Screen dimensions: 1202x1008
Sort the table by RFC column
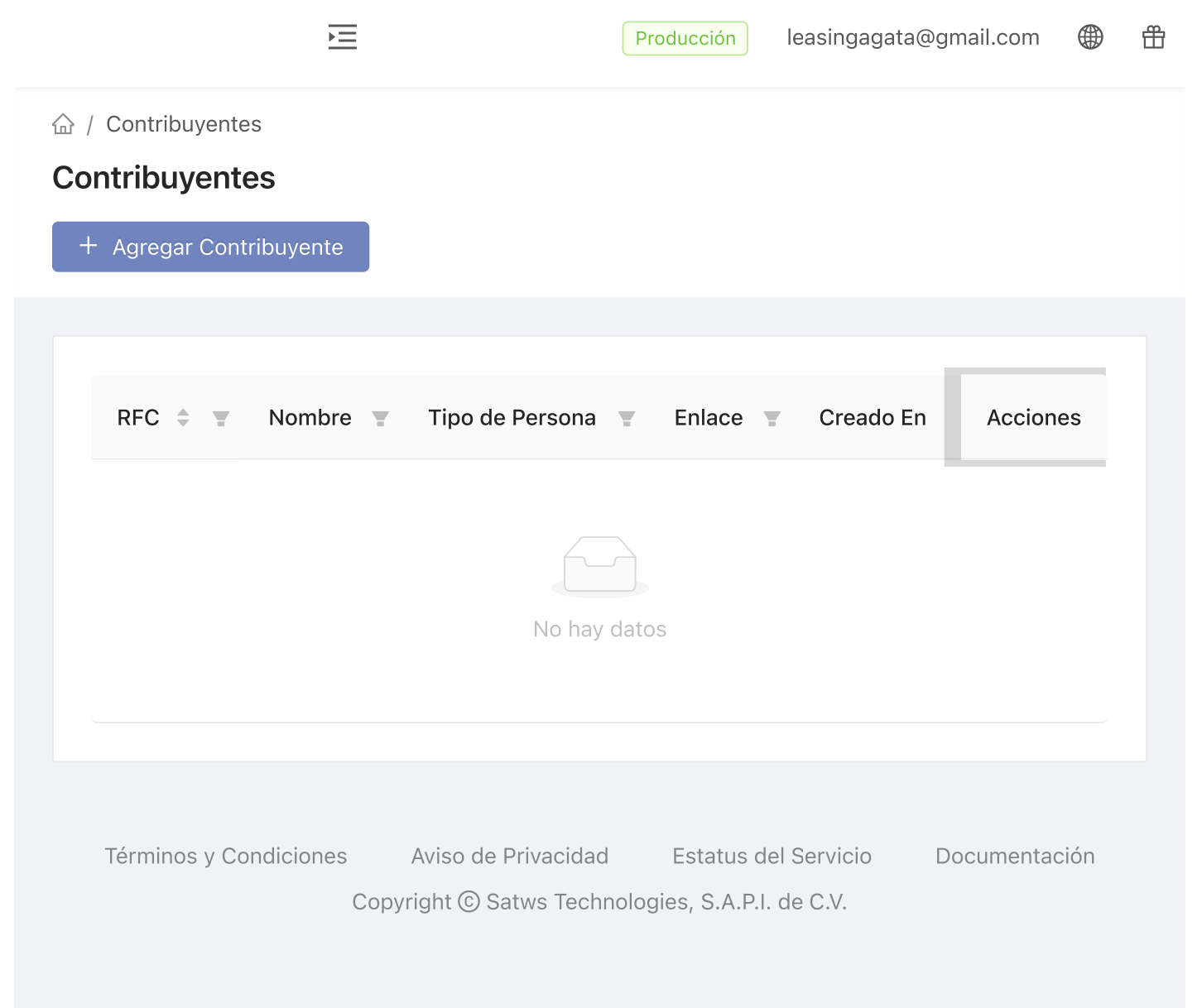pyautogui.click(x=183, y=418)
